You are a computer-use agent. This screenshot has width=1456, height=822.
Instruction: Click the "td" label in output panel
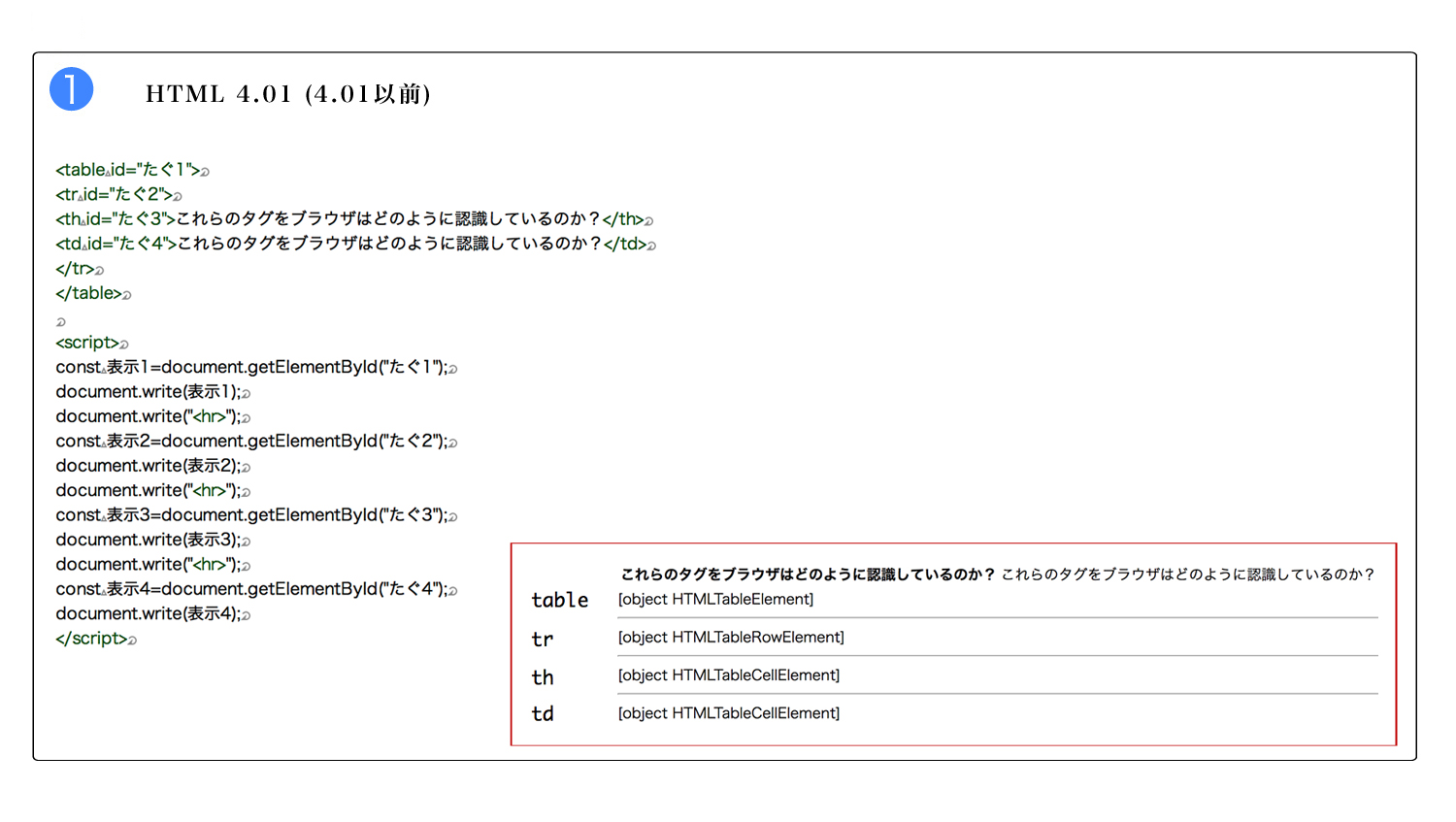tap(543, 713)
